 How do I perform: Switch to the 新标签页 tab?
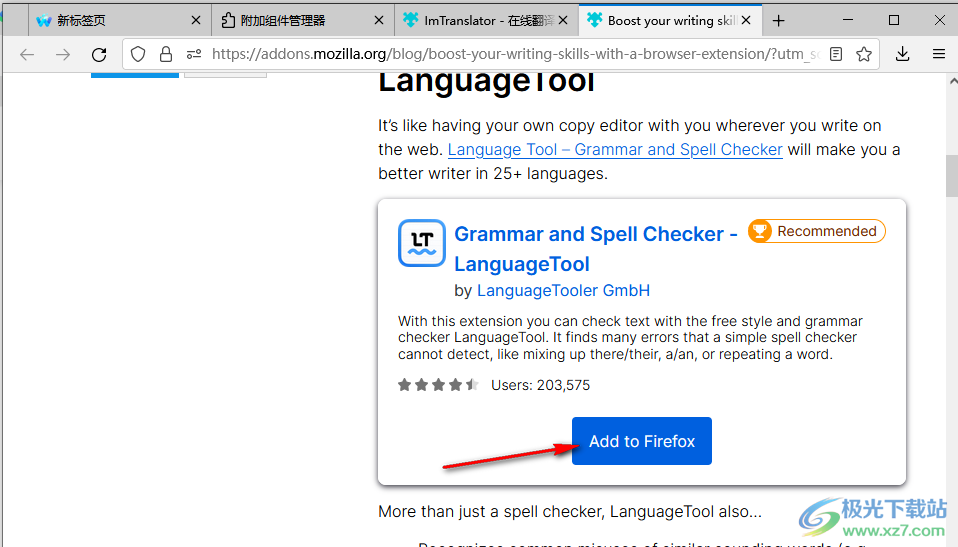tap(120, 20)
